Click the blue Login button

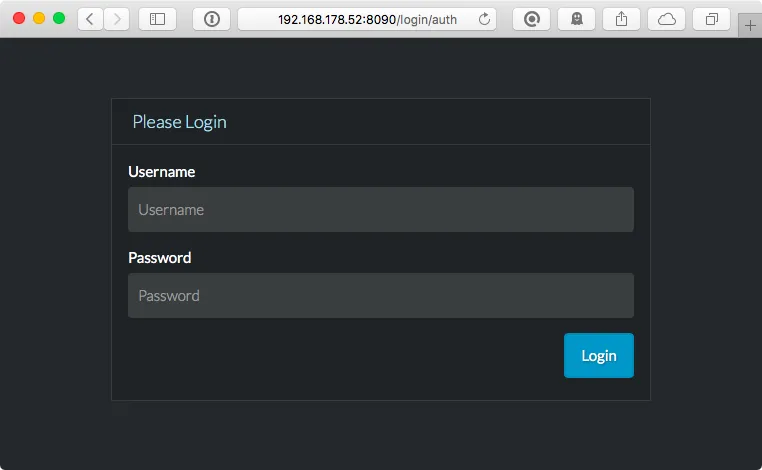point(599,355)
